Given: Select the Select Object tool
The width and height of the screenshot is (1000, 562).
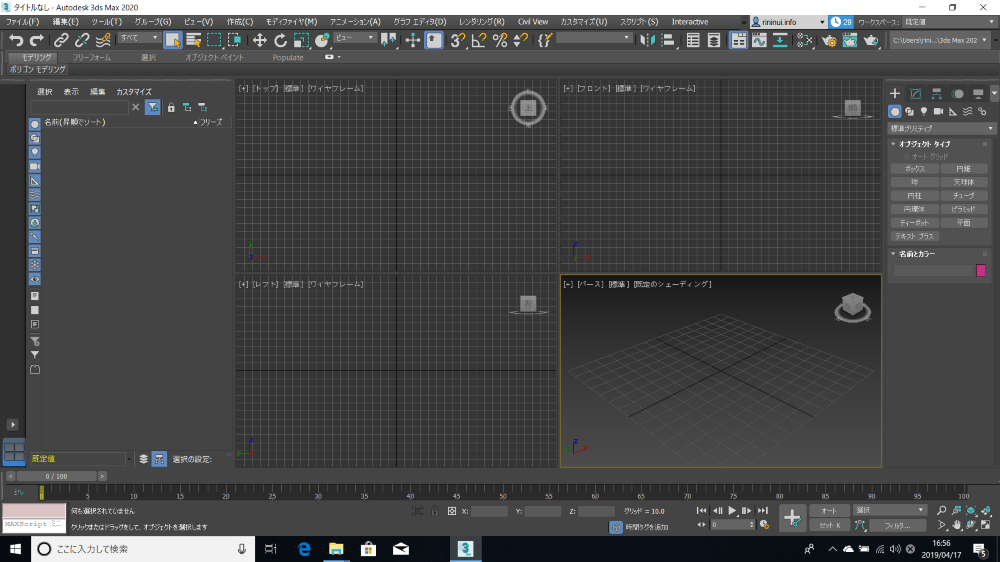Looking at the screenshot, I should (x=172, y=41).
